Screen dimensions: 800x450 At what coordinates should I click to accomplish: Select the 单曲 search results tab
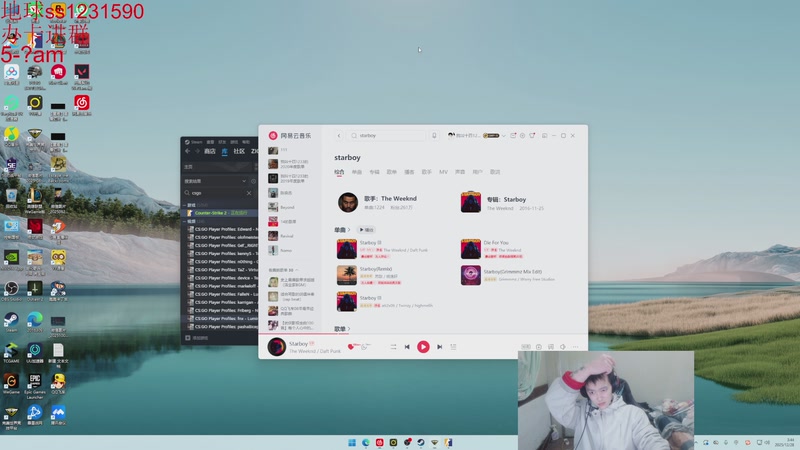point(357,172)
